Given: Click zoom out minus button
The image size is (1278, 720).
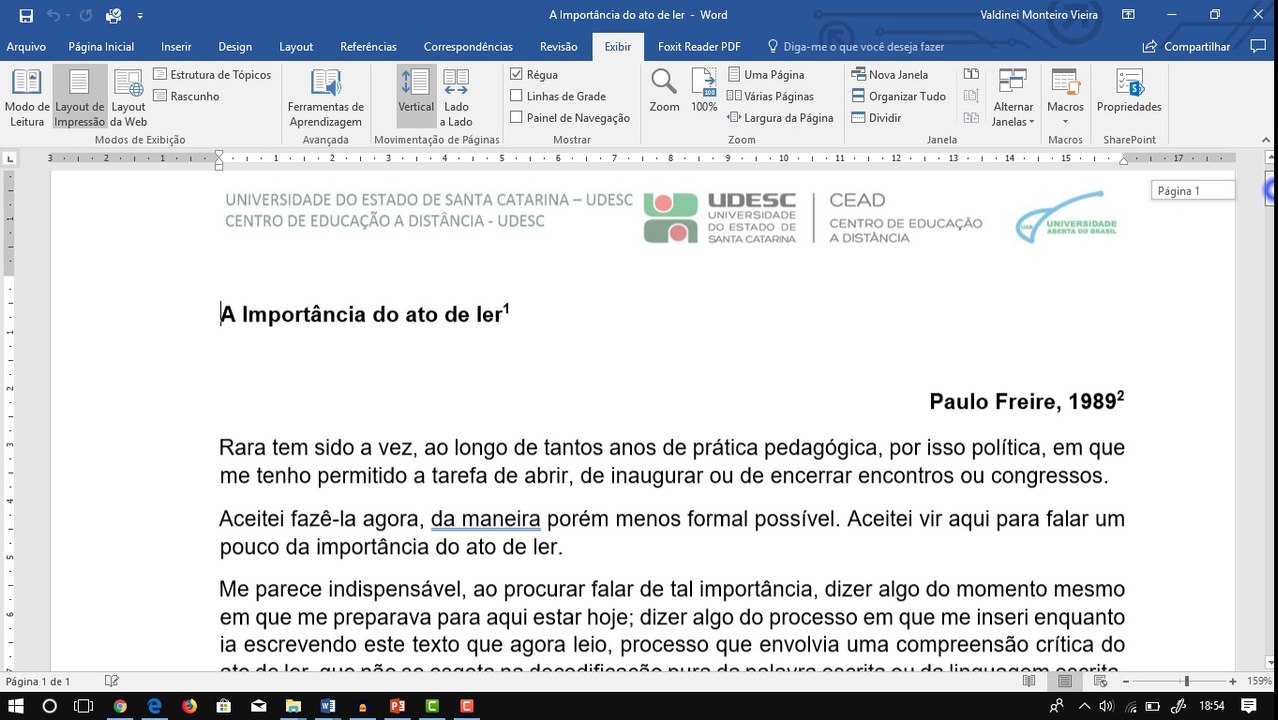Looking at the screenshot, I should tap(1125, 681).
